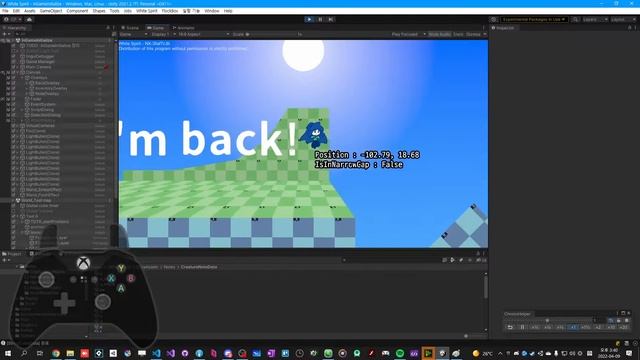
Task: Open the Component menu
Action: coord(77,11)
